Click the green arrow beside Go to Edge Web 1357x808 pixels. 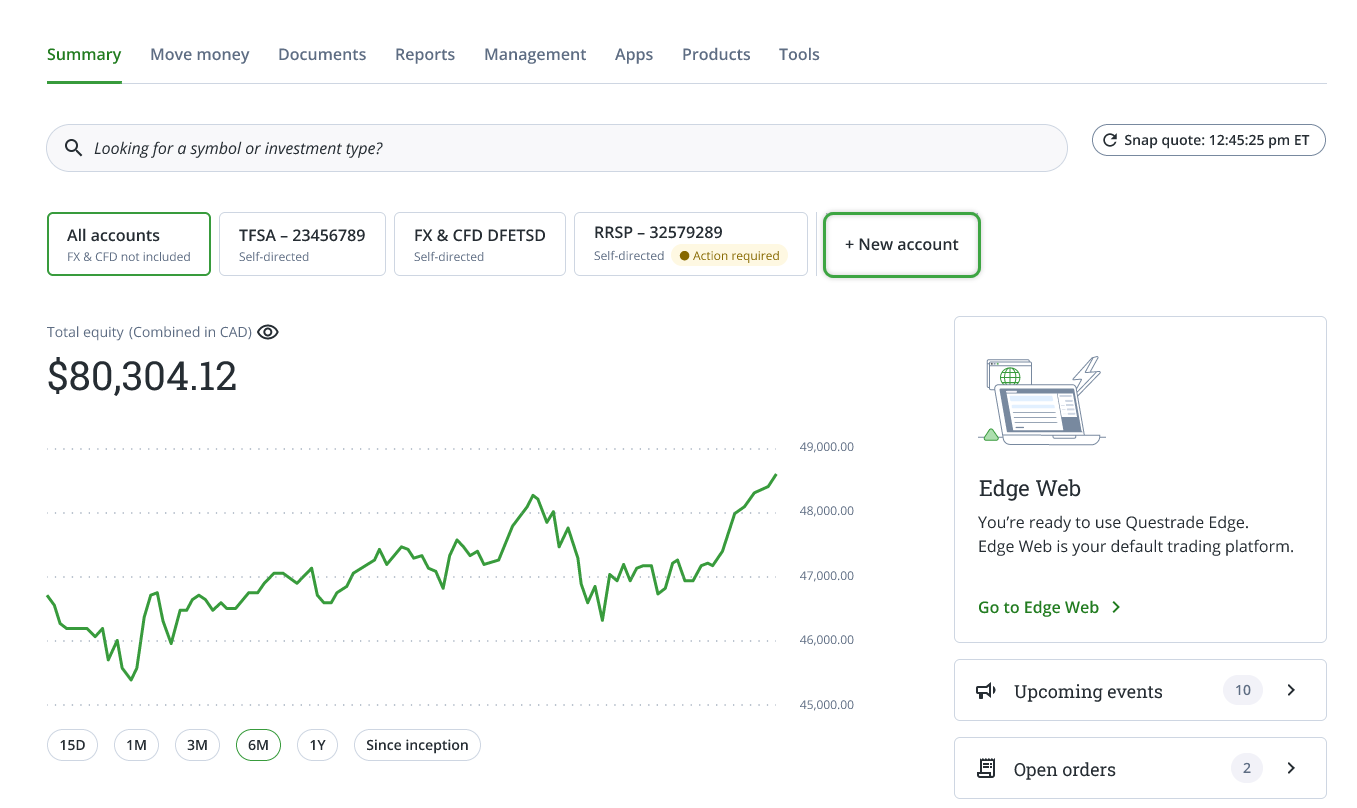tap(1116, 607)
